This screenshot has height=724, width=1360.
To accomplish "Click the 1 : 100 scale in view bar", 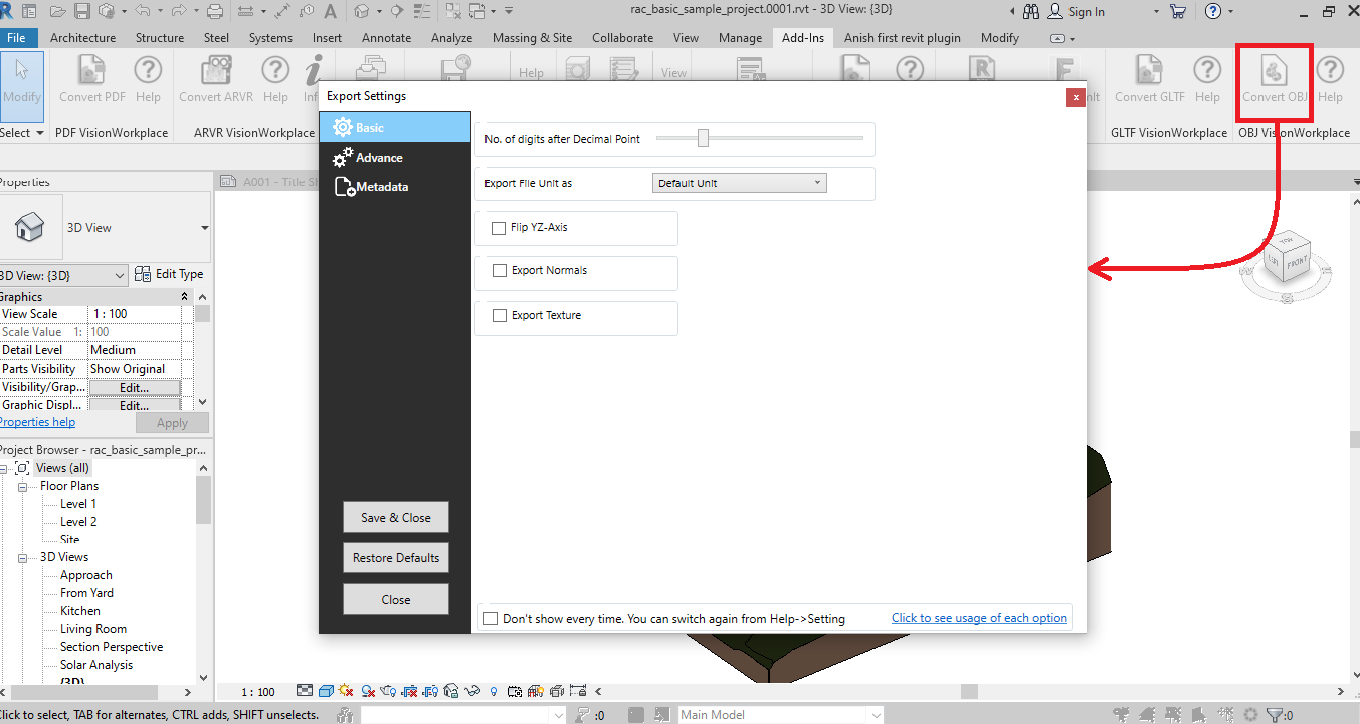I will [258, 691].
